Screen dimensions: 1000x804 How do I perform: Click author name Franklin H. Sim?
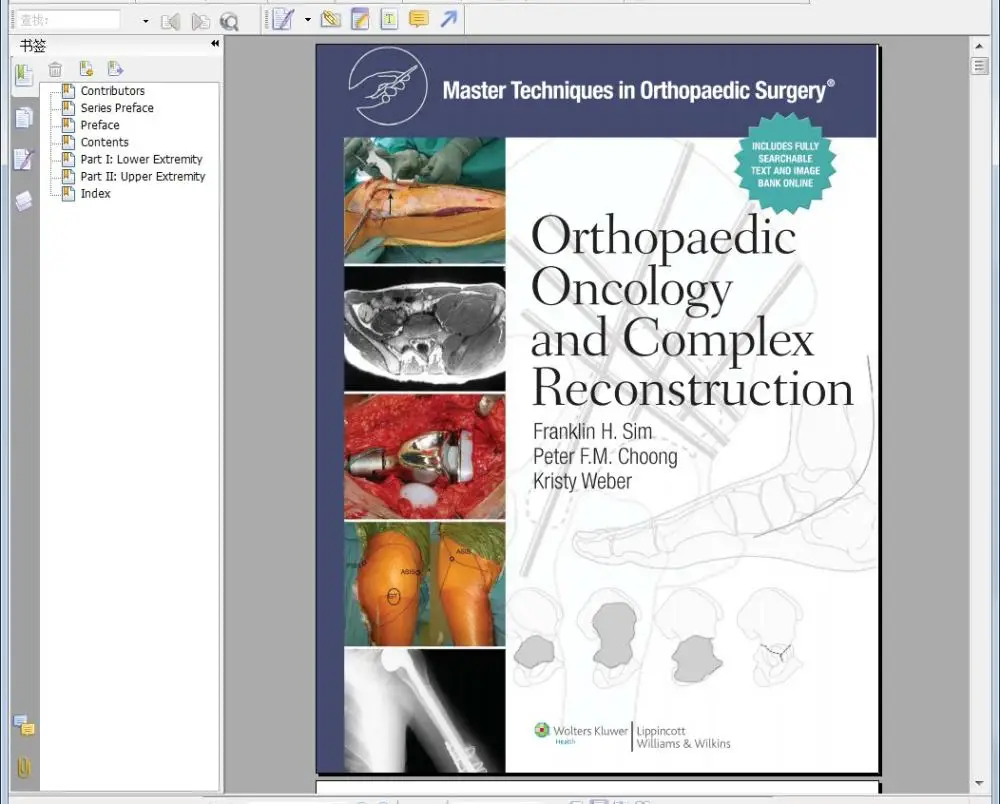[x=592, y=432]
